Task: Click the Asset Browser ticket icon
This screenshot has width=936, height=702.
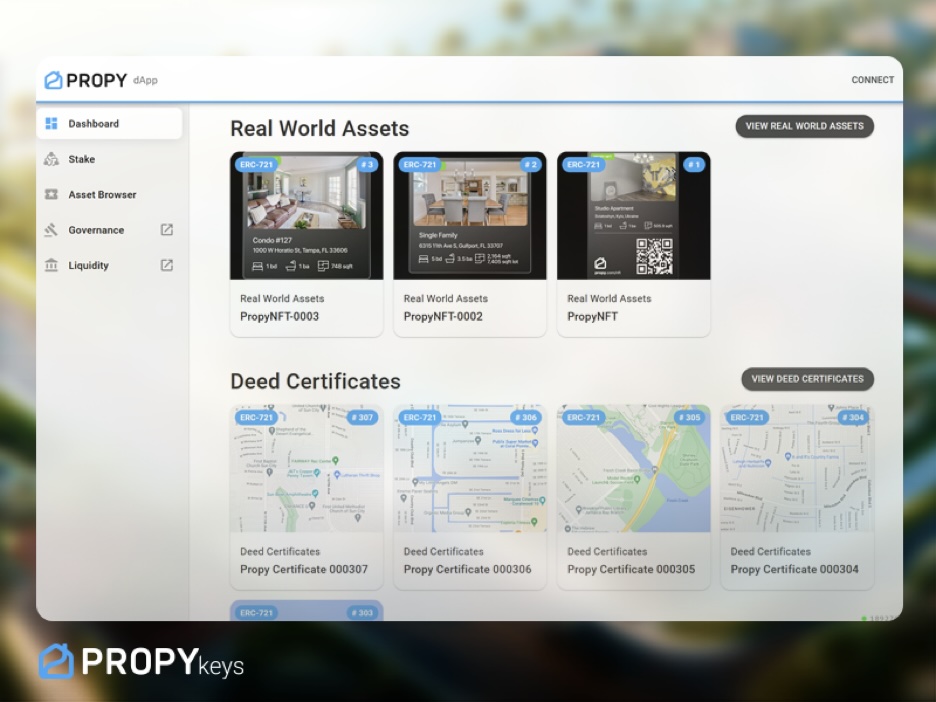Action: click(x=51, y=195)
